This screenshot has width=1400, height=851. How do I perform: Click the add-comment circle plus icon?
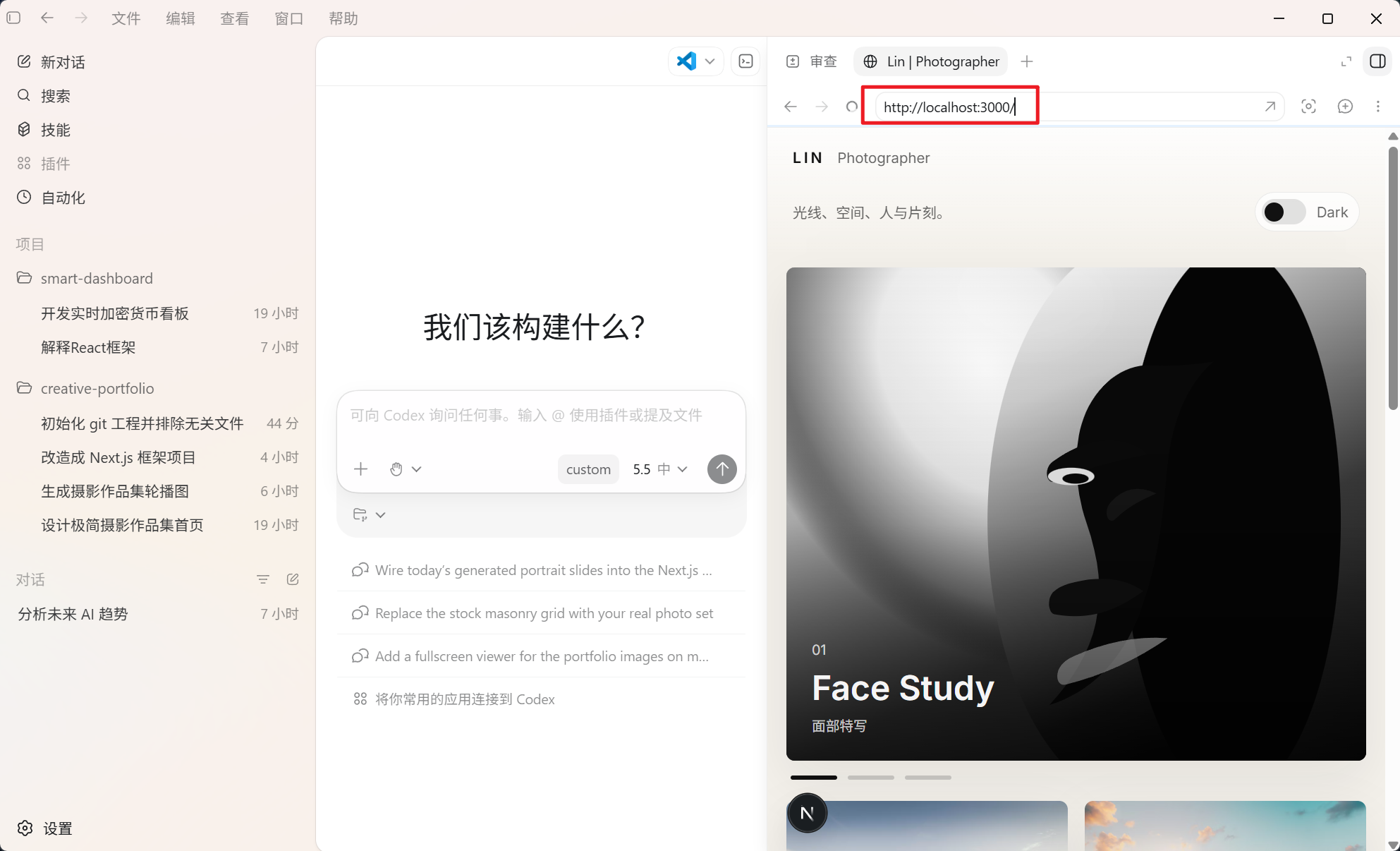point(1345,107)
